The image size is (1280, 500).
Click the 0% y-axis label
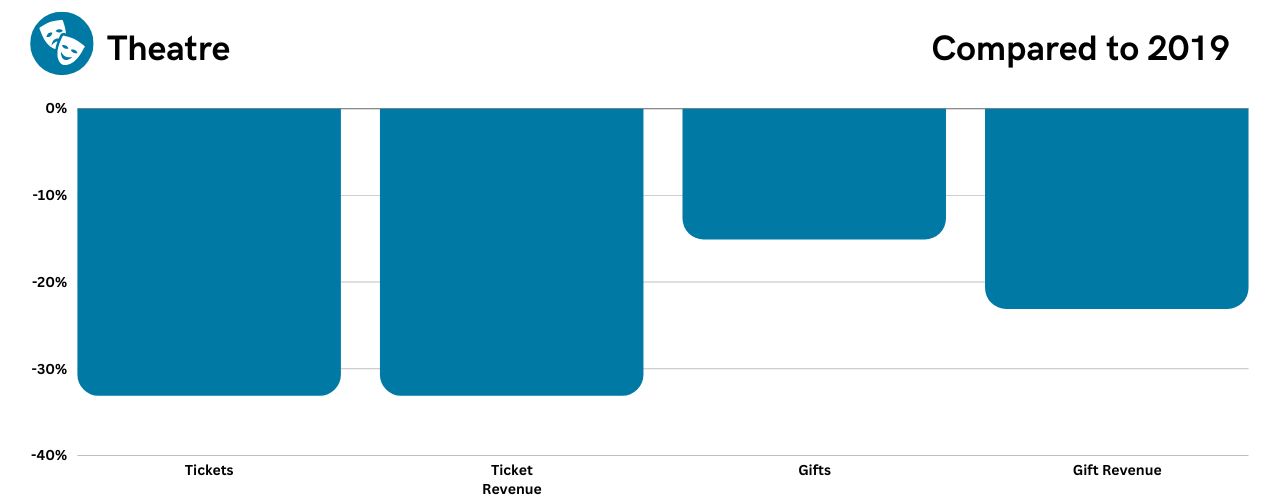[56, 108]
